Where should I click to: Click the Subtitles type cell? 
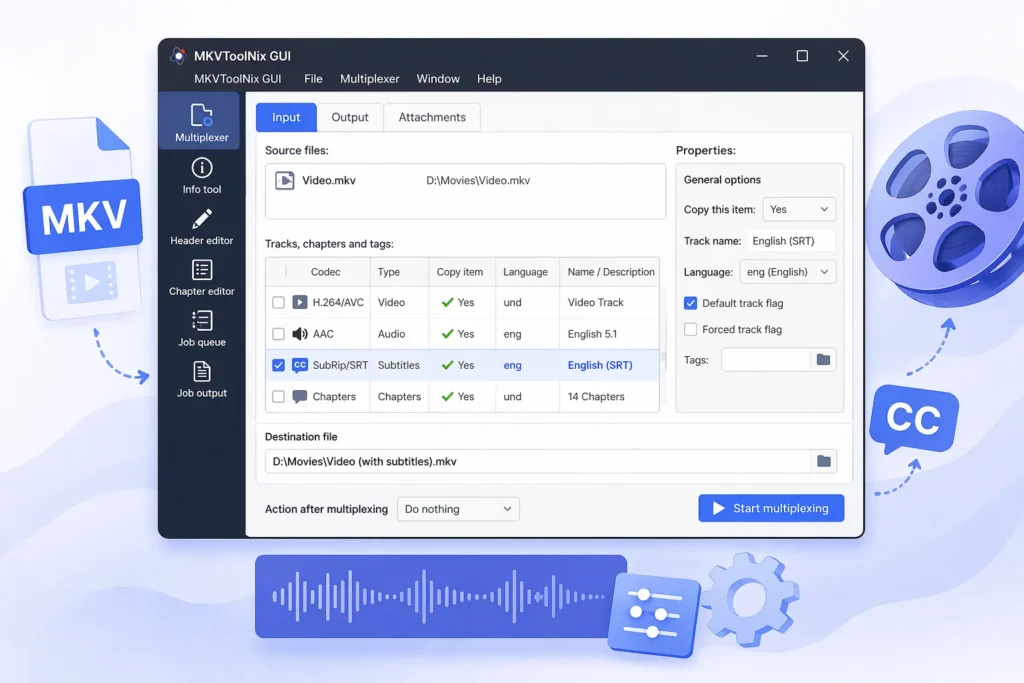pos(398,365)
